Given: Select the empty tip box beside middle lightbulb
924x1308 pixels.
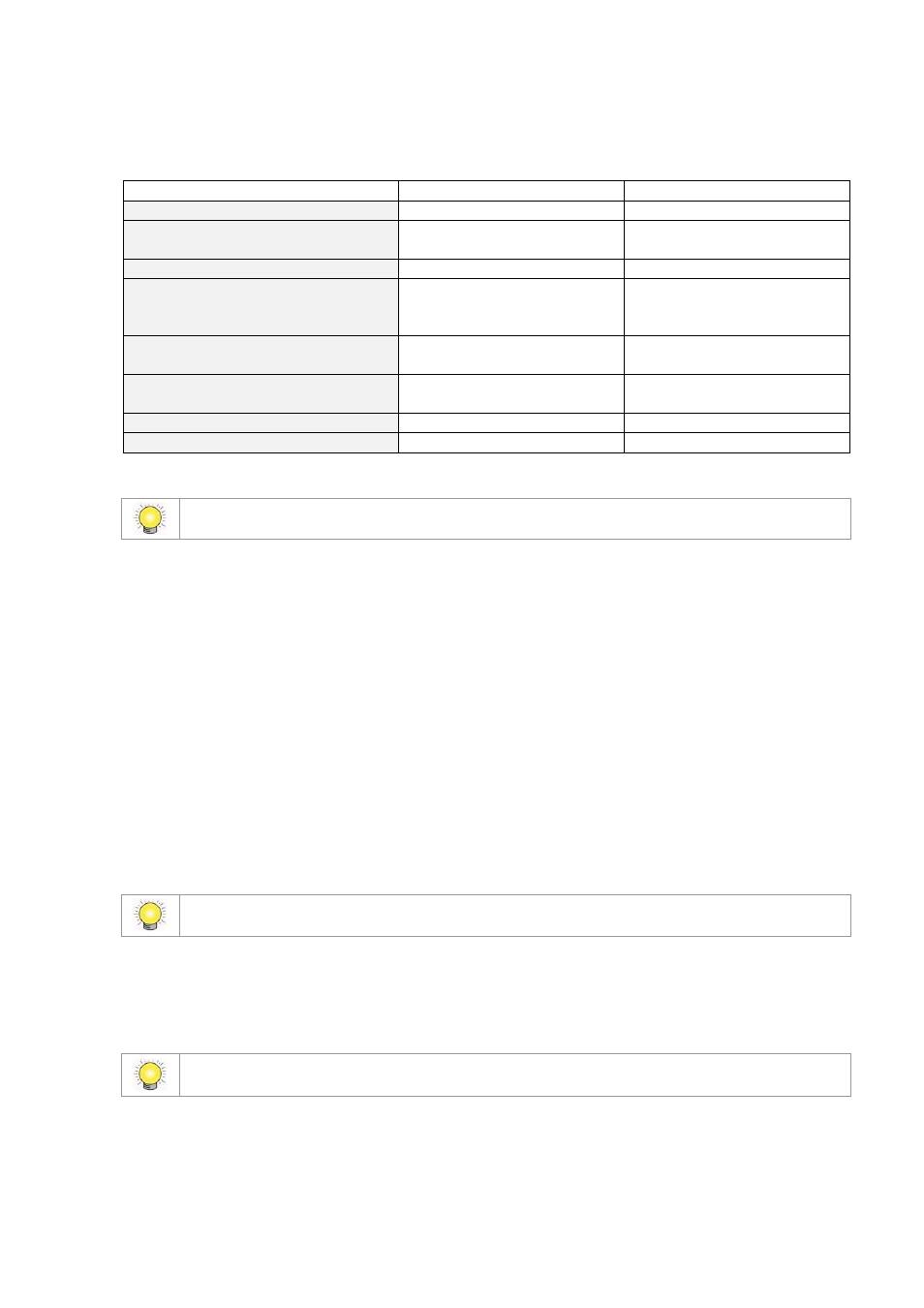Looking at the screenshot, I should coord(515,916).
